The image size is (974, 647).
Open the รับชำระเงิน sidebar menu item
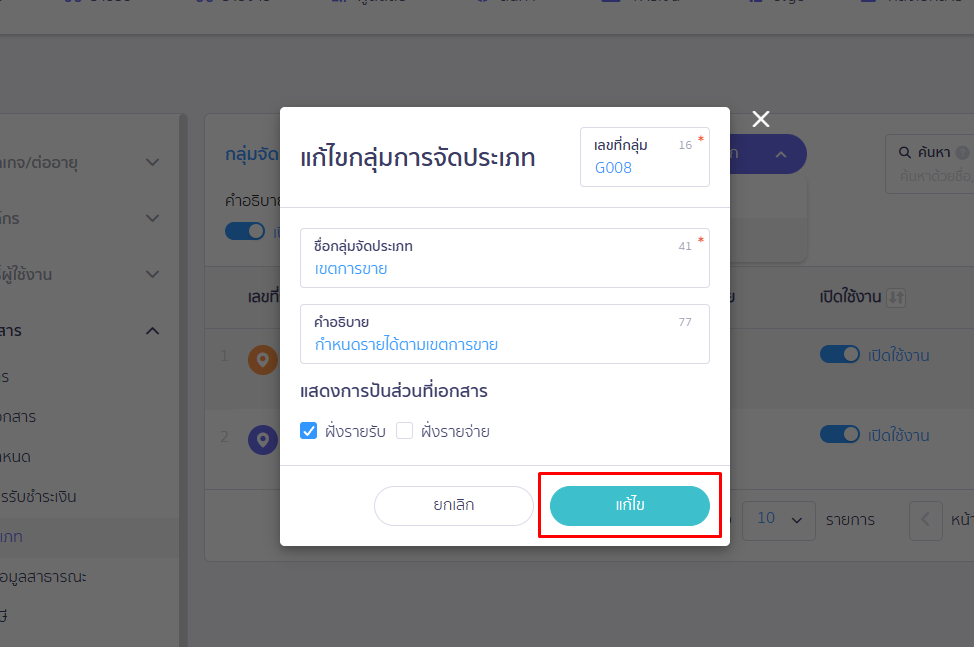pos(40,496)
